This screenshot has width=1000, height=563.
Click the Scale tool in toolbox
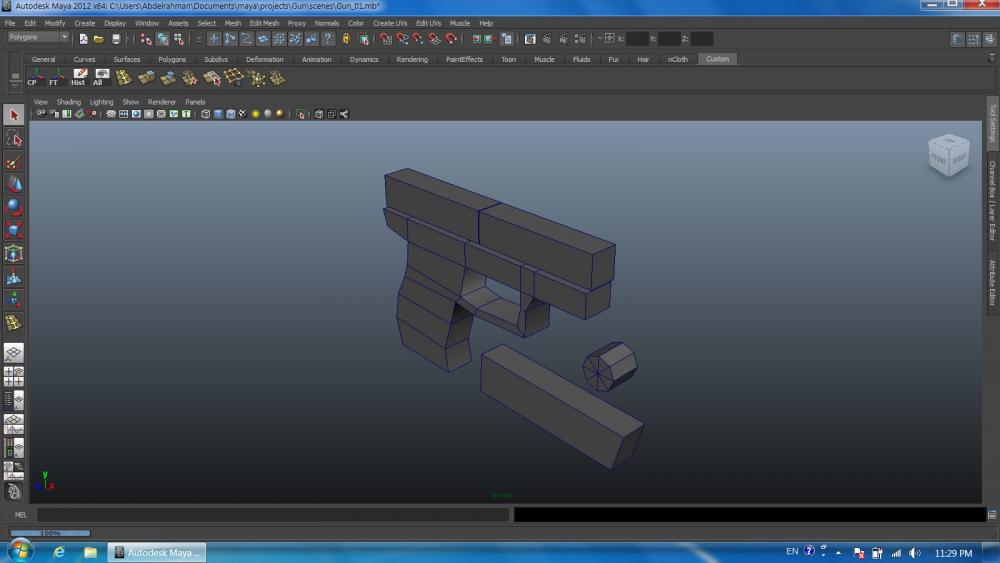[14, 231]
